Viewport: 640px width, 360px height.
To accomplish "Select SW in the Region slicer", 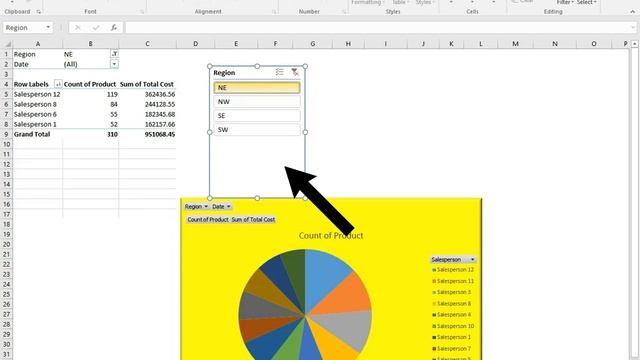I will tap(257, 130).
